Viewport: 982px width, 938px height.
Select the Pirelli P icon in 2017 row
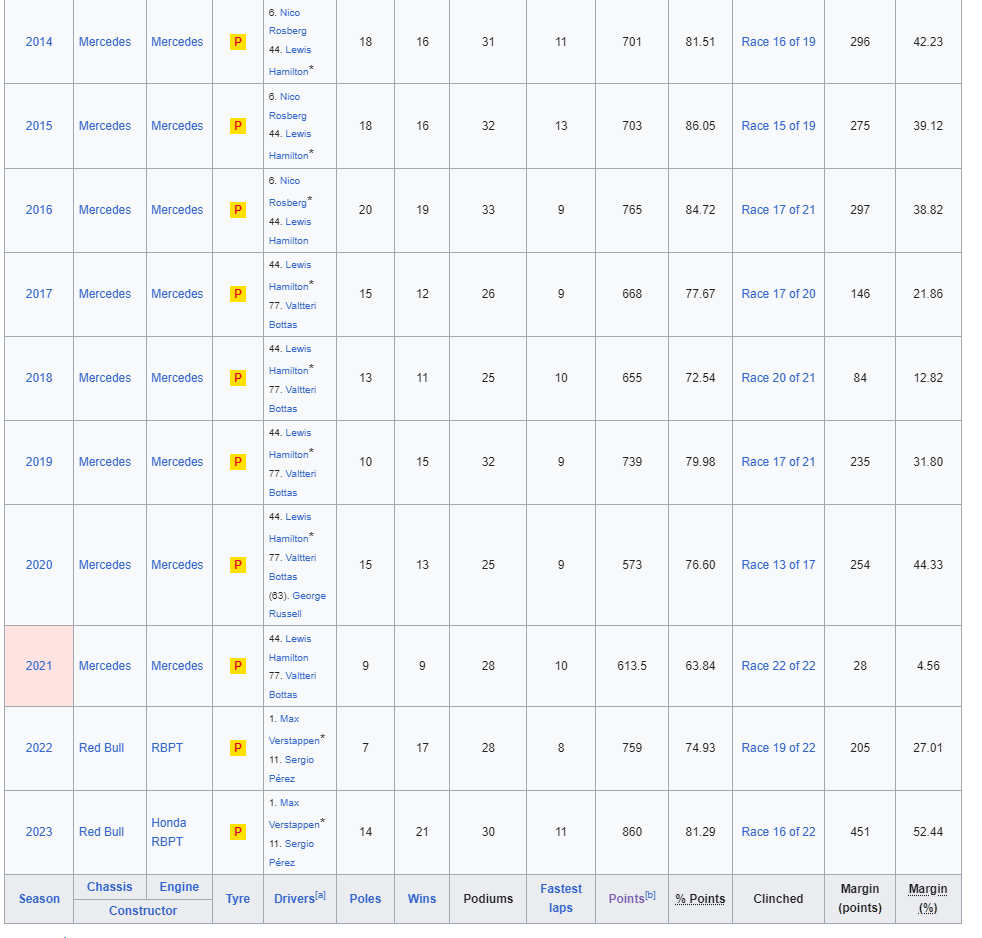pyautogui.click(x=238, y=294)
